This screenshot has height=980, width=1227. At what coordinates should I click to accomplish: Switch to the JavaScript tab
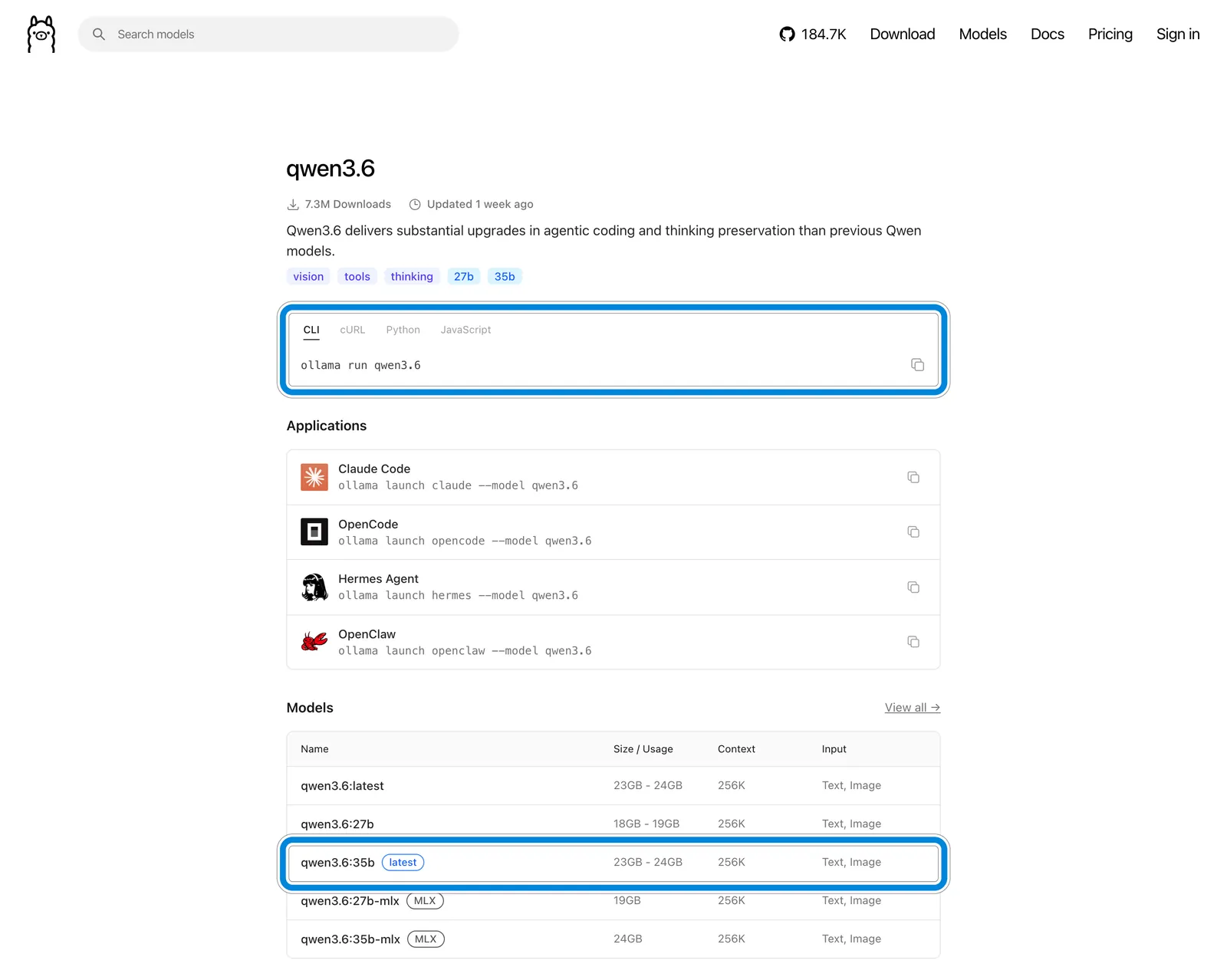point(465,330)
